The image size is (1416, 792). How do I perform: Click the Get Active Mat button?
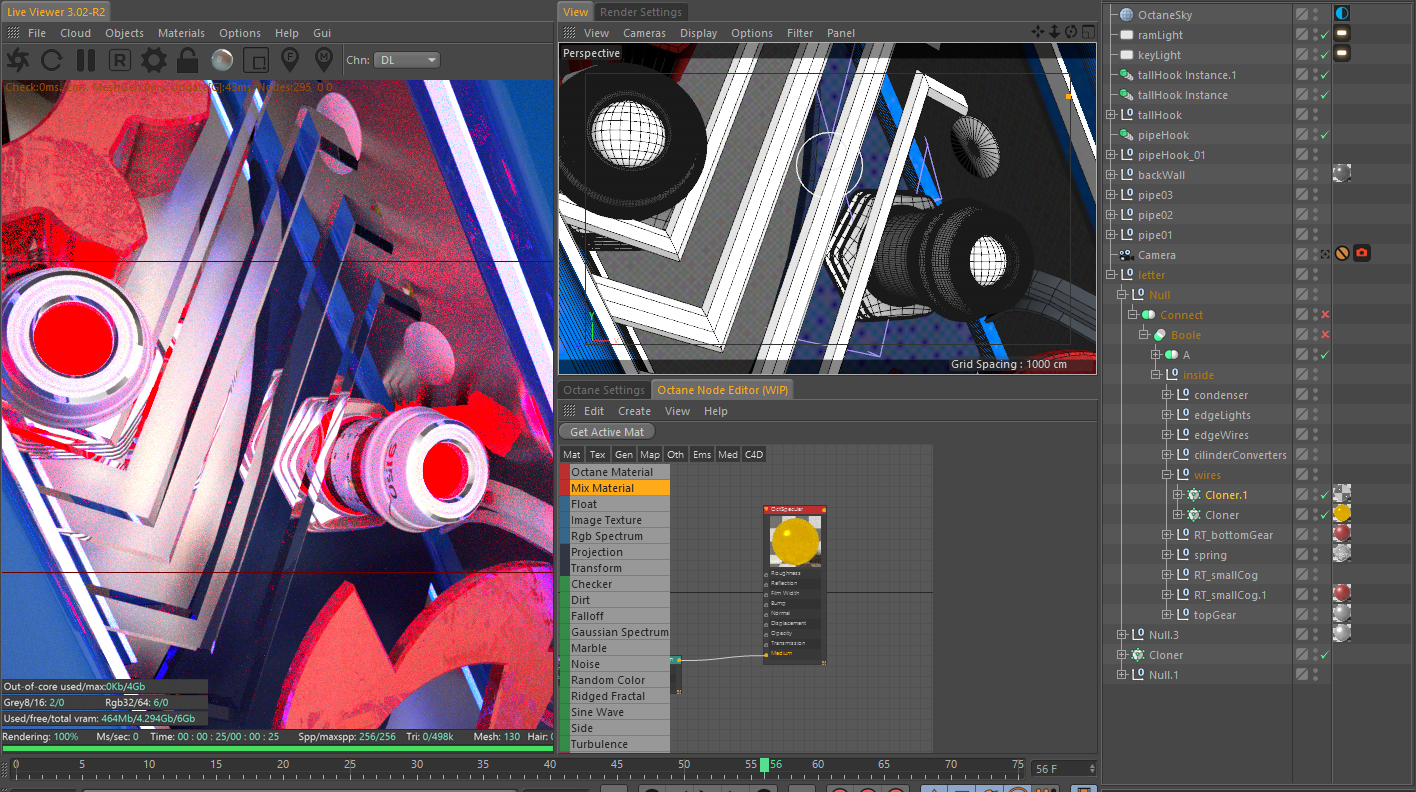(607, 432)
